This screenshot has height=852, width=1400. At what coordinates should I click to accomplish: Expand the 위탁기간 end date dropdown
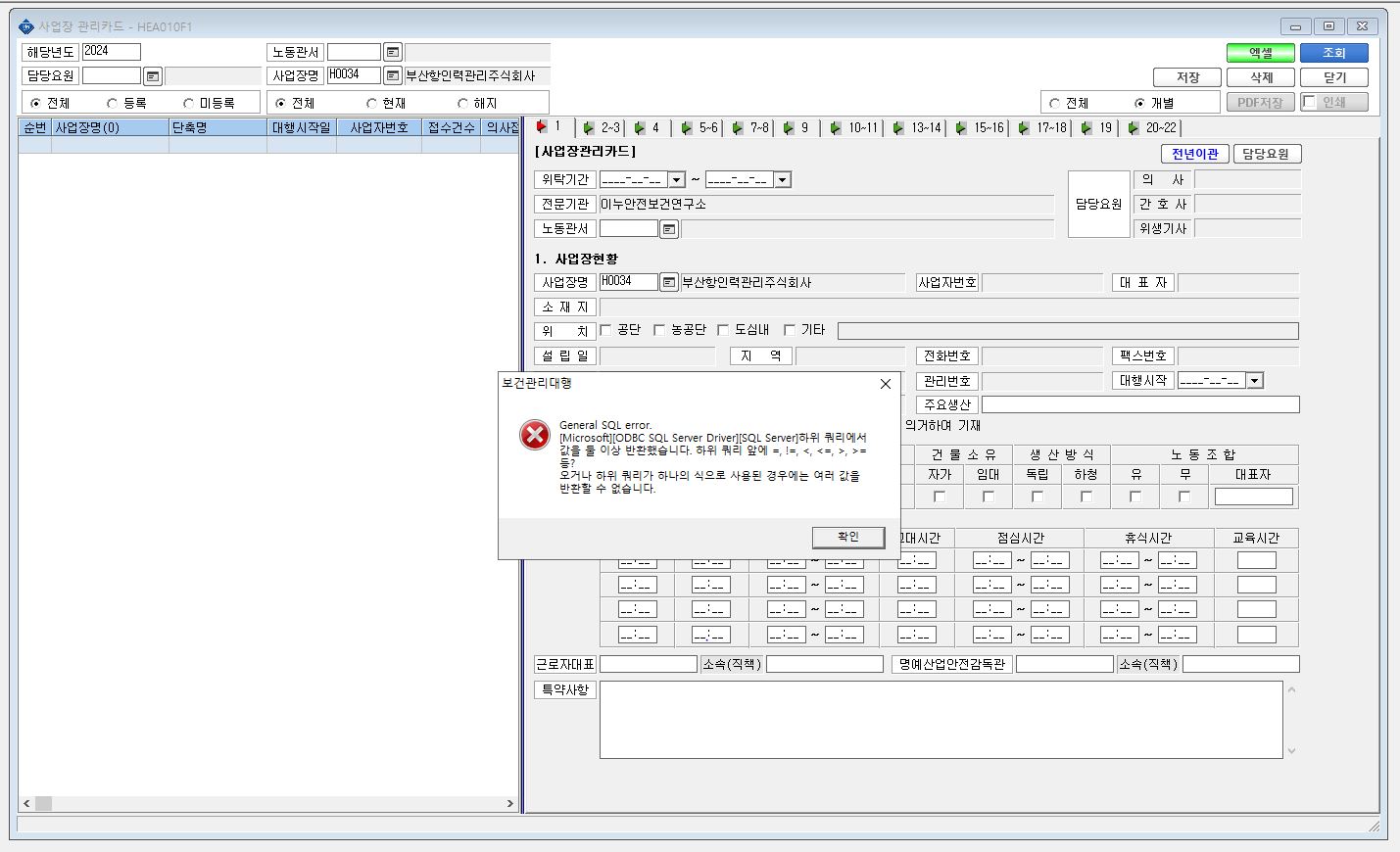[x=782, y=179]
